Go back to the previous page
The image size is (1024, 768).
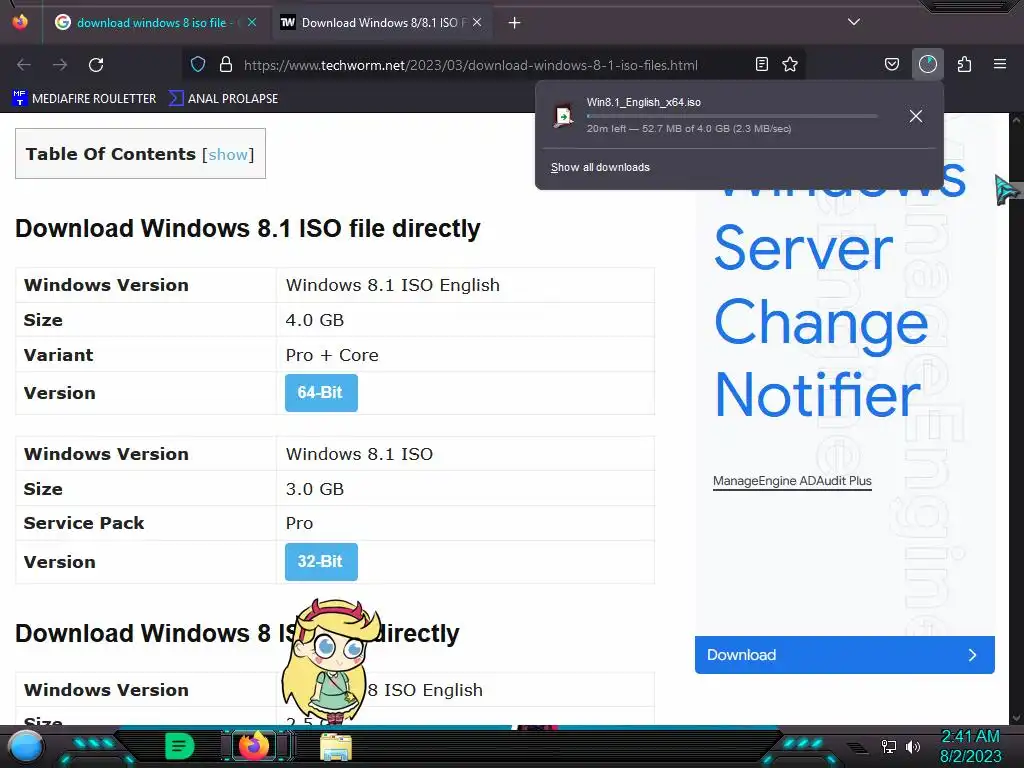24,65
